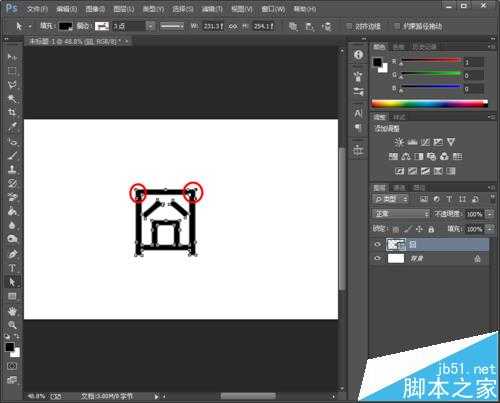The width and height of the screenshot is (500, 403).
Task: Click the color spectrum ramp
Action: 430,104
